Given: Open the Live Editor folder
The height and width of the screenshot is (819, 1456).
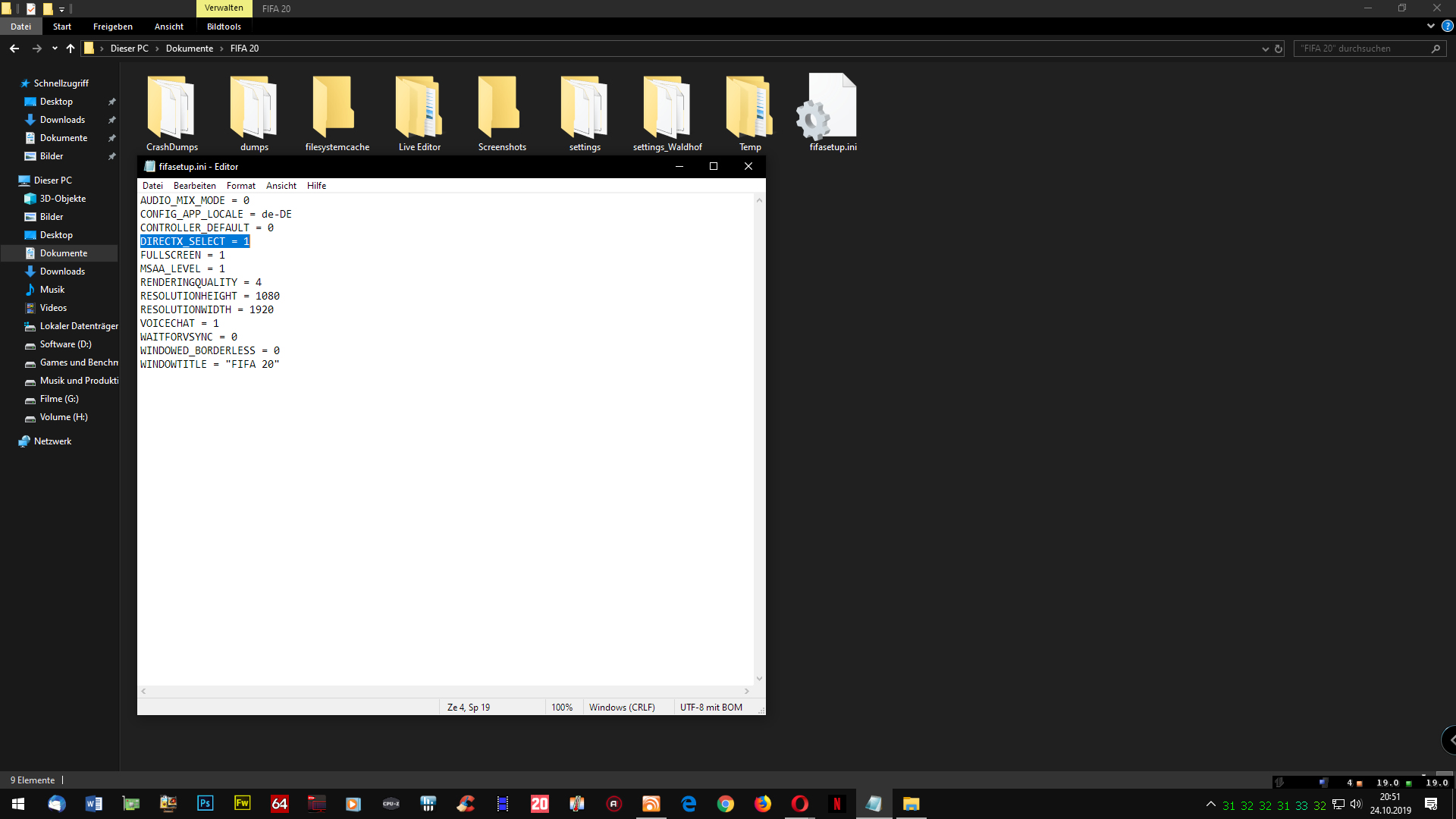Looking at the screenshot, I should (419, 110).
